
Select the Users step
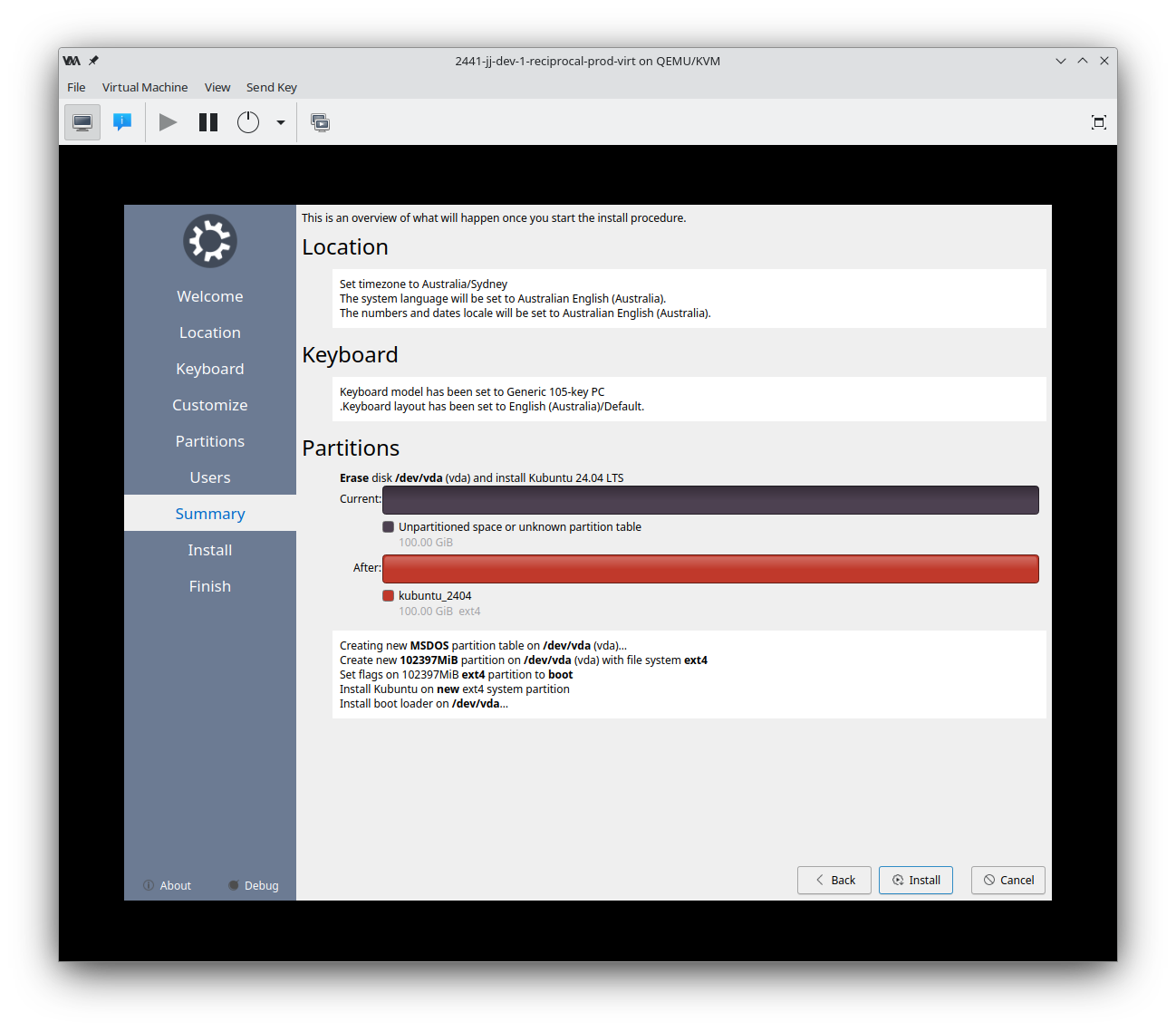click(210, 477)
